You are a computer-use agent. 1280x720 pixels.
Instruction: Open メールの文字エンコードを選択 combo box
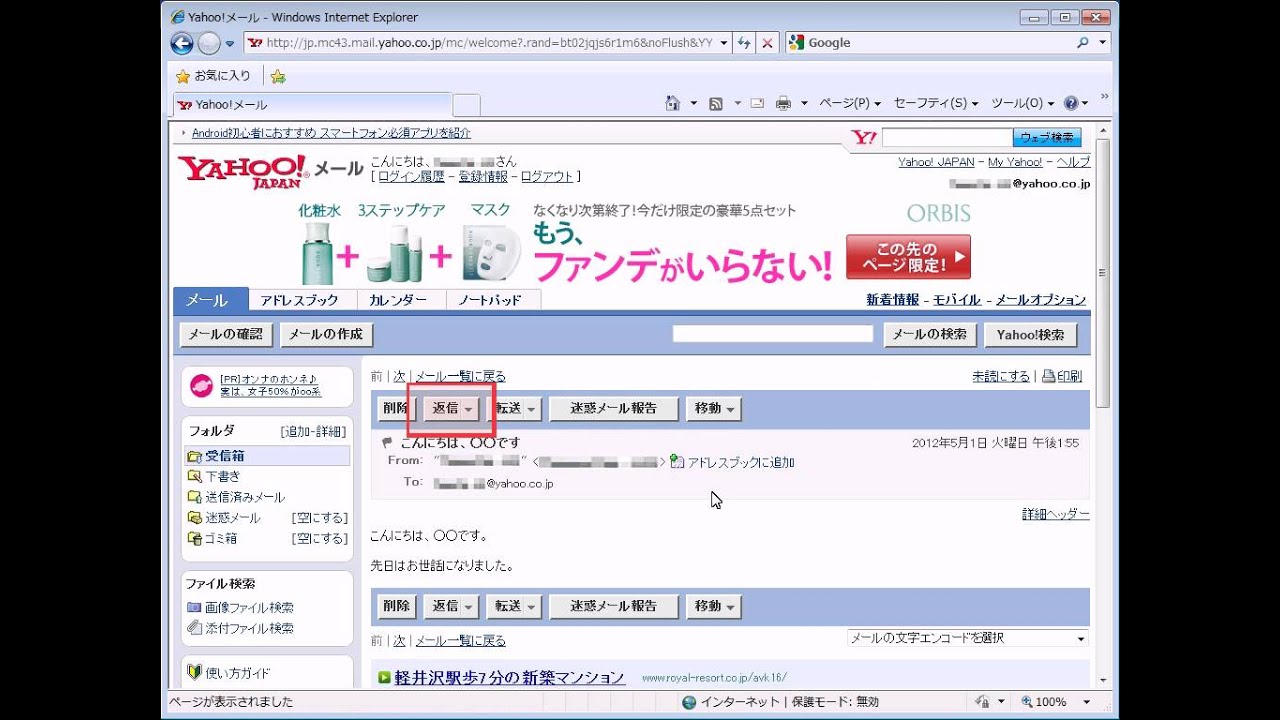[x=967, y=638]
